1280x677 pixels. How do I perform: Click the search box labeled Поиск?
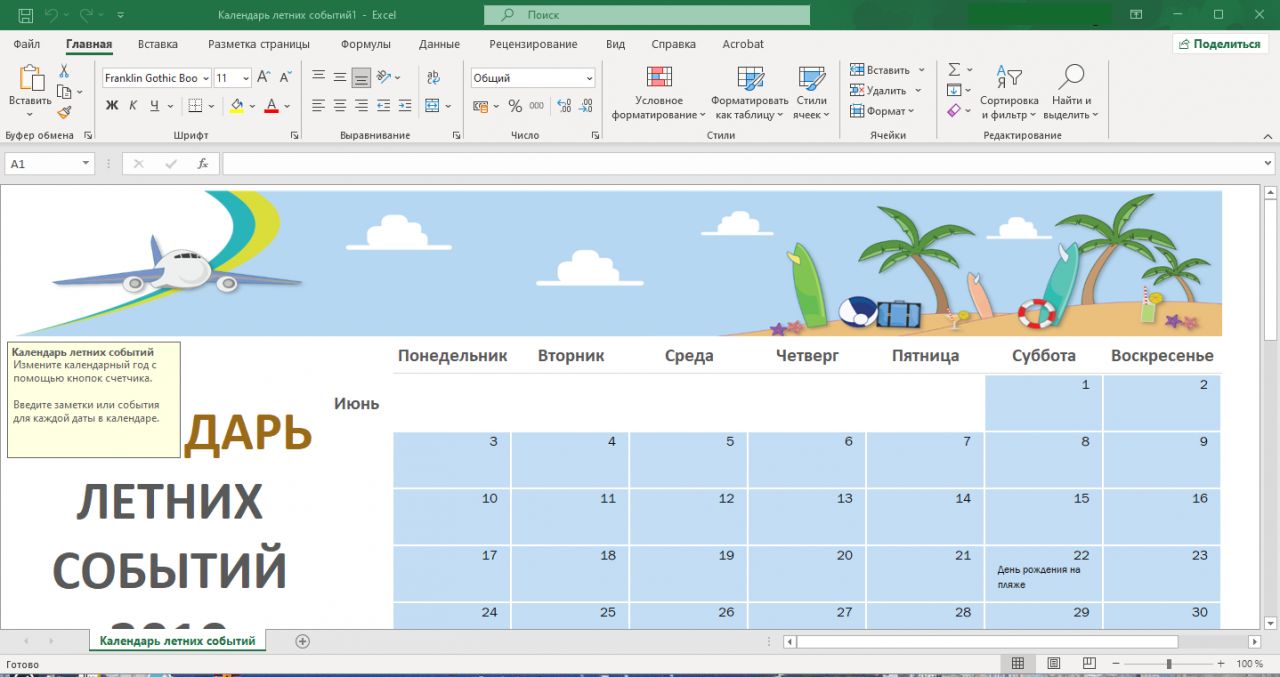[x=647, y=15]
